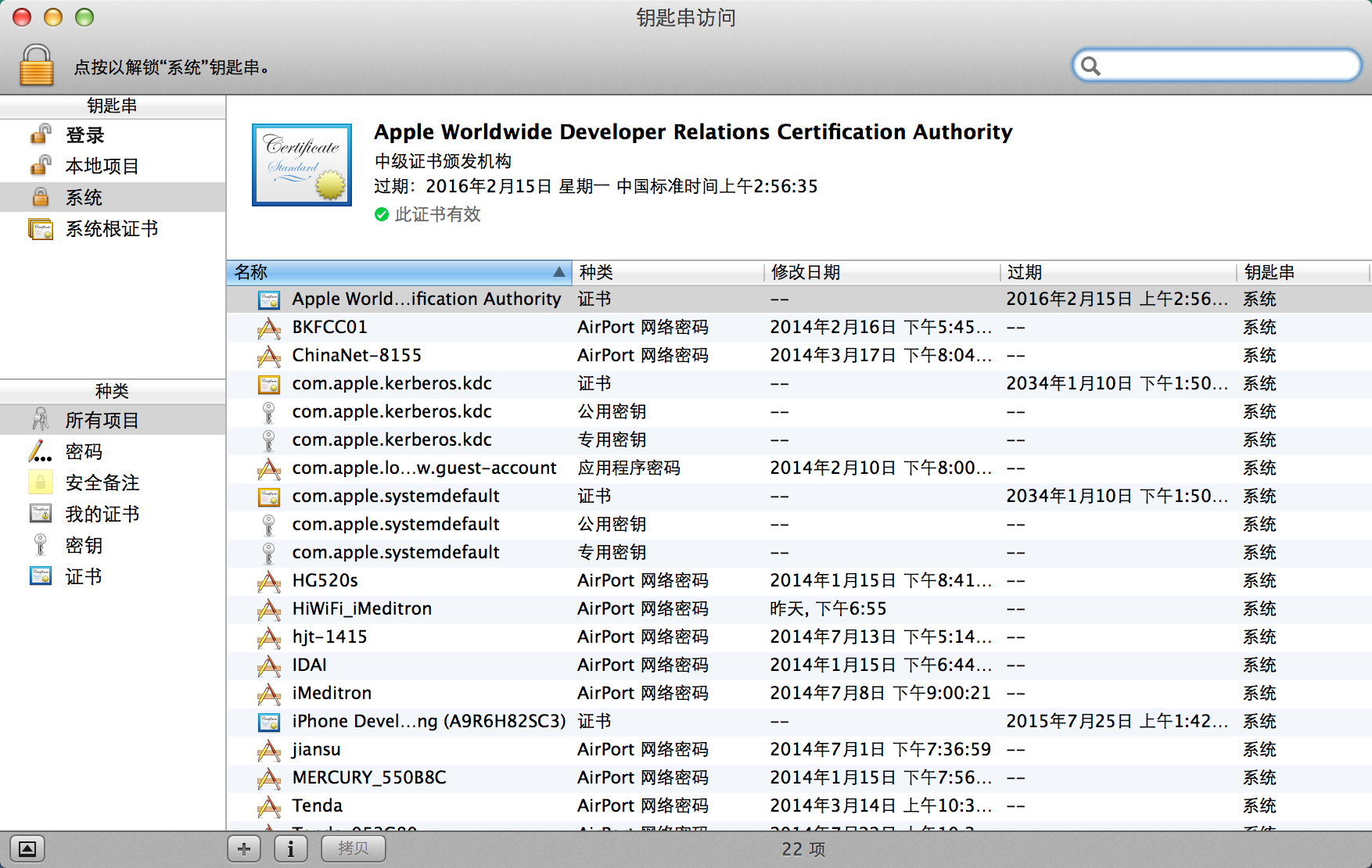Screen dimensions: 1372x868
Task: Click the 拷贝 copy button
Action: tap(354, 848)
